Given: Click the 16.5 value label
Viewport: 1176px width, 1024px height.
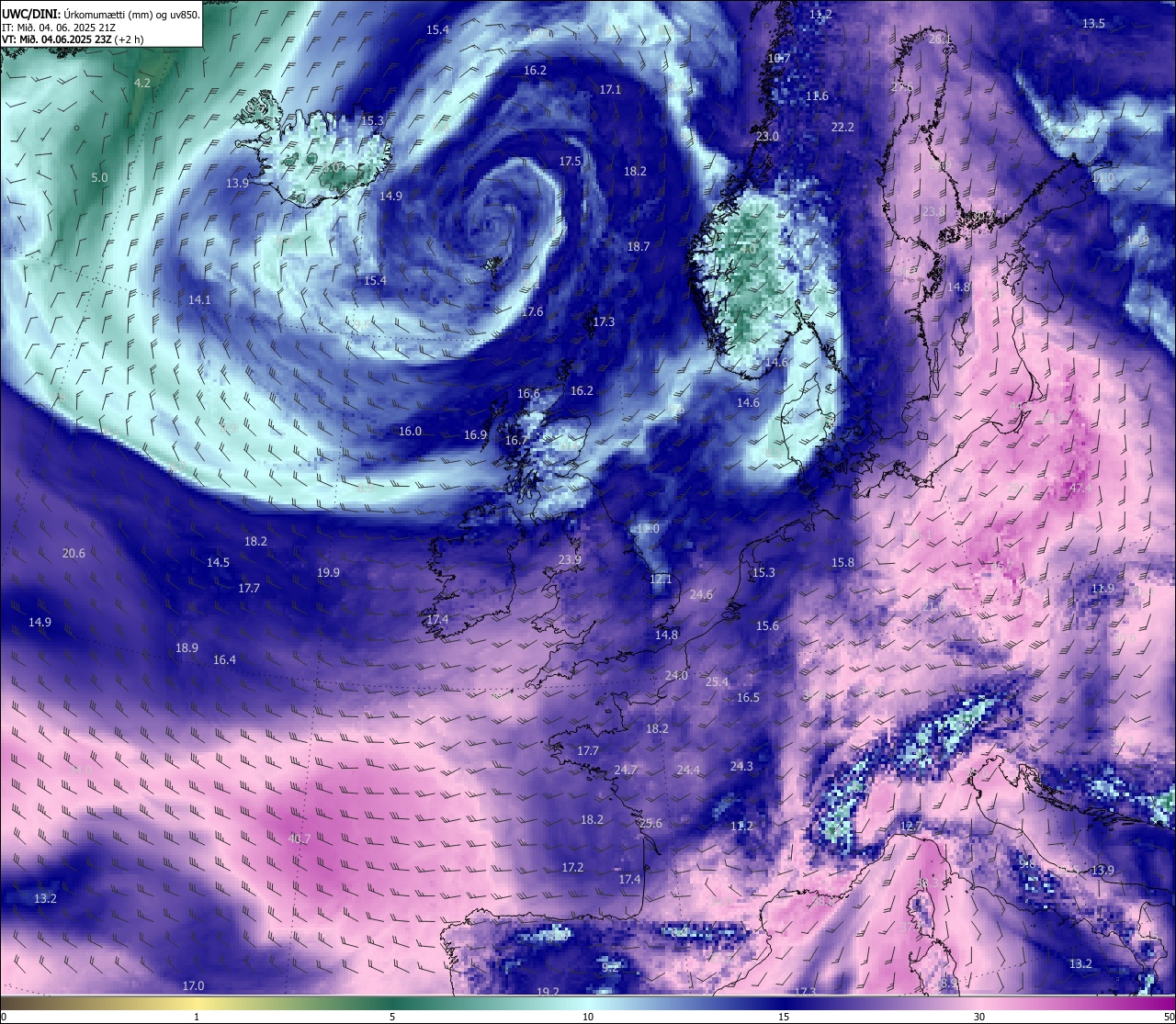Looking at the screenshot, I should coord(748,697).
